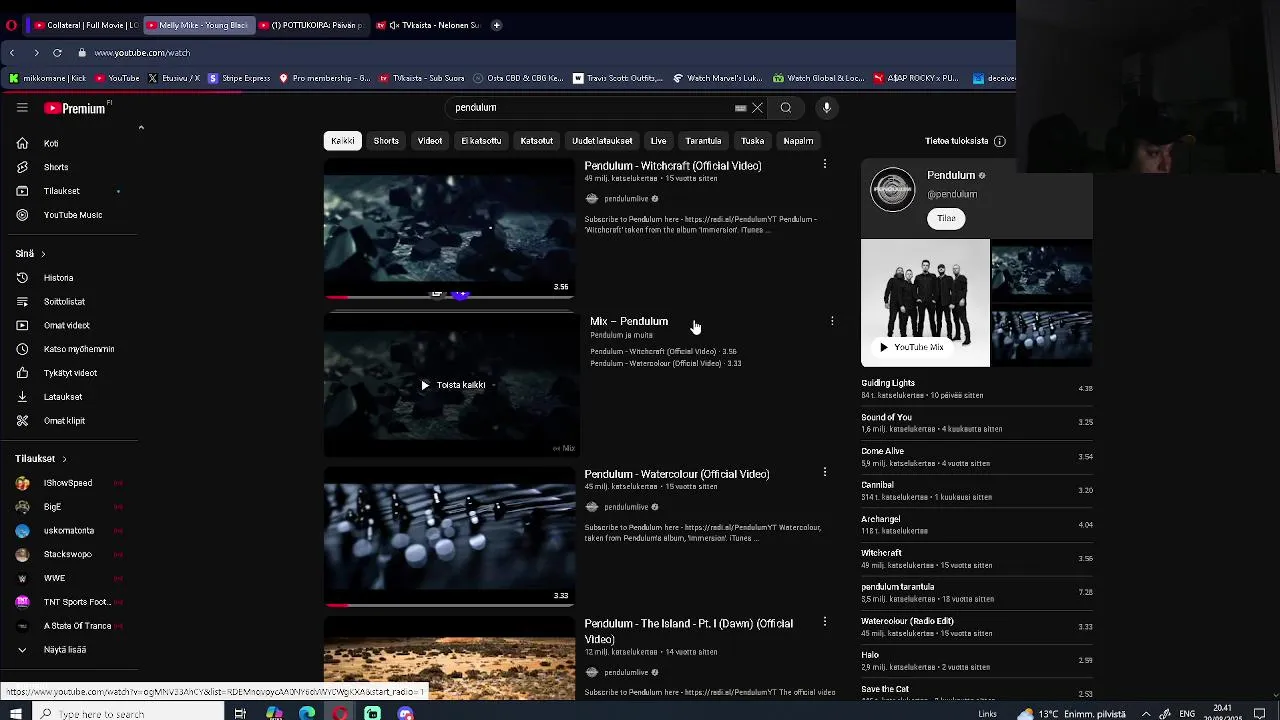Screen dimensions: 1280x720
Task: Collapse sidebar with small up arrow
Action: pos(141,128)
